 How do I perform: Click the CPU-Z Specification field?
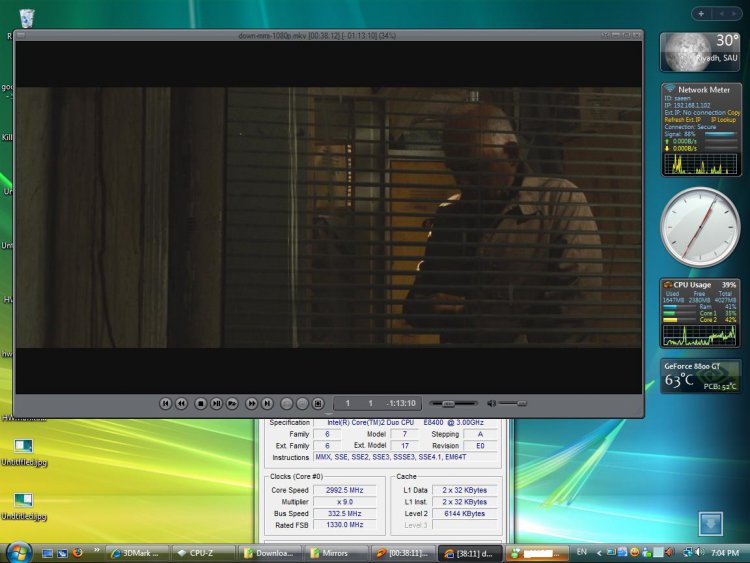tap(405, 422)
